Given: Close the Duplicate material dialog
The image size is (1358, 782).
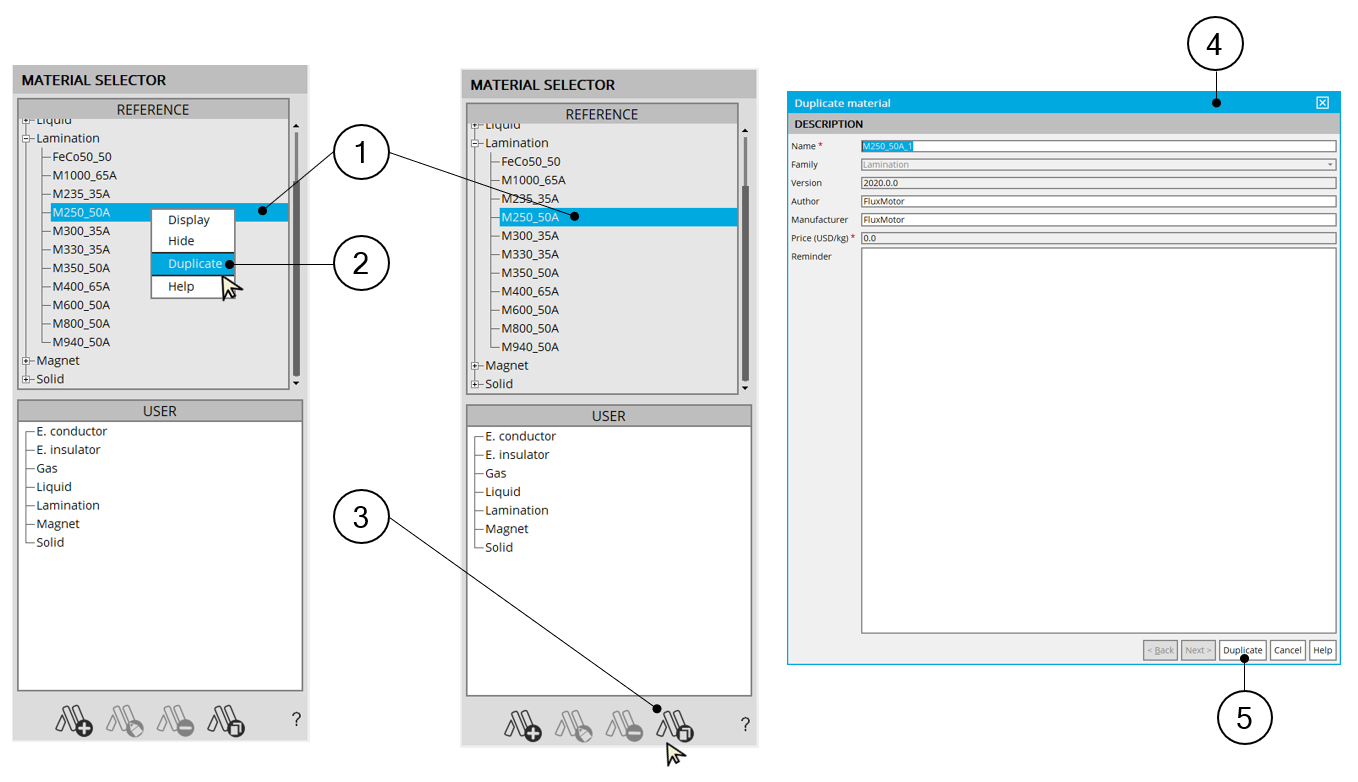Looking at the screenshot, I should click(x=1322, y=103).
